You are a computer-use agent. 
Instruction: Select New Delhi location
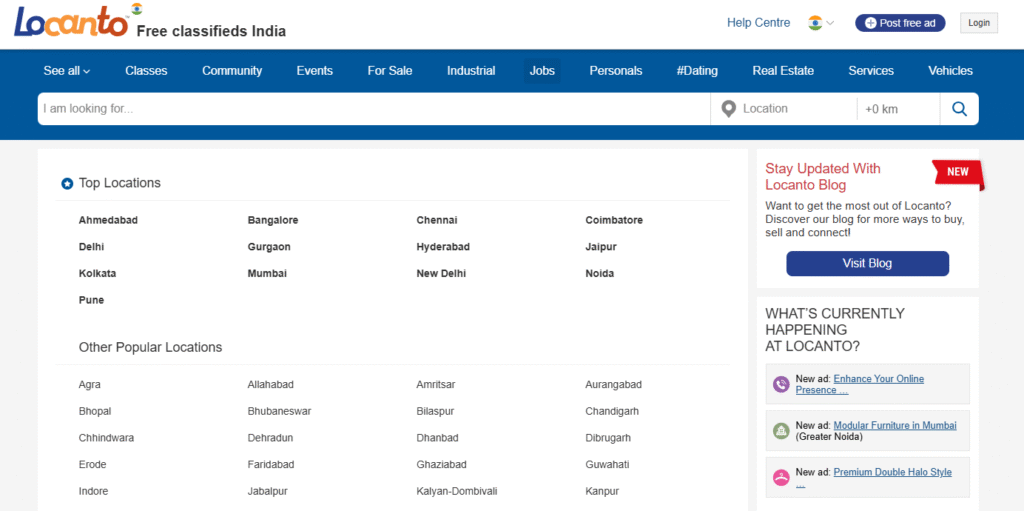[x=441, y=274]
